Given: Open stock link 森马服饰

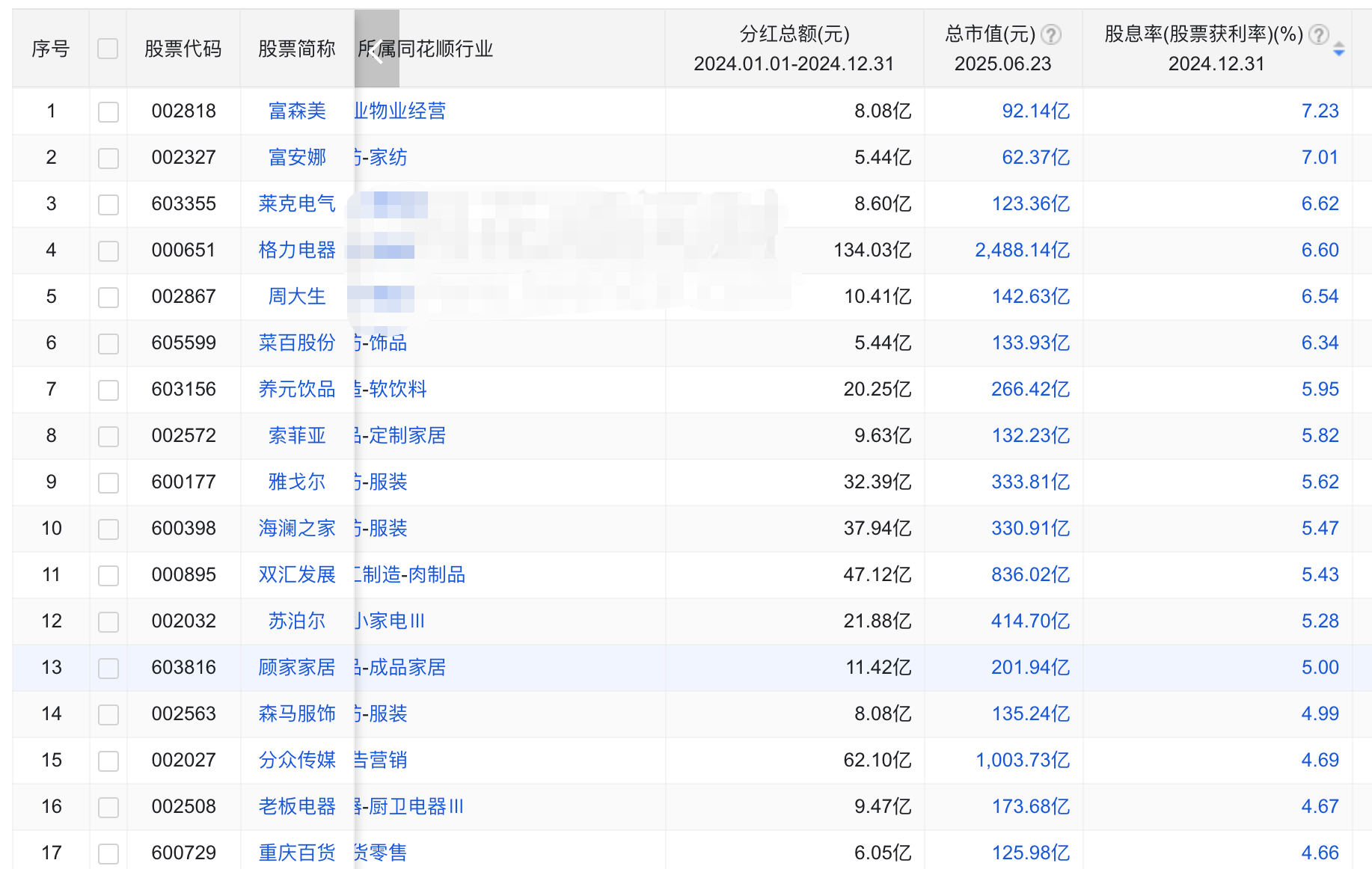Looking at the screenshot, I should click(x=297, y=713).
